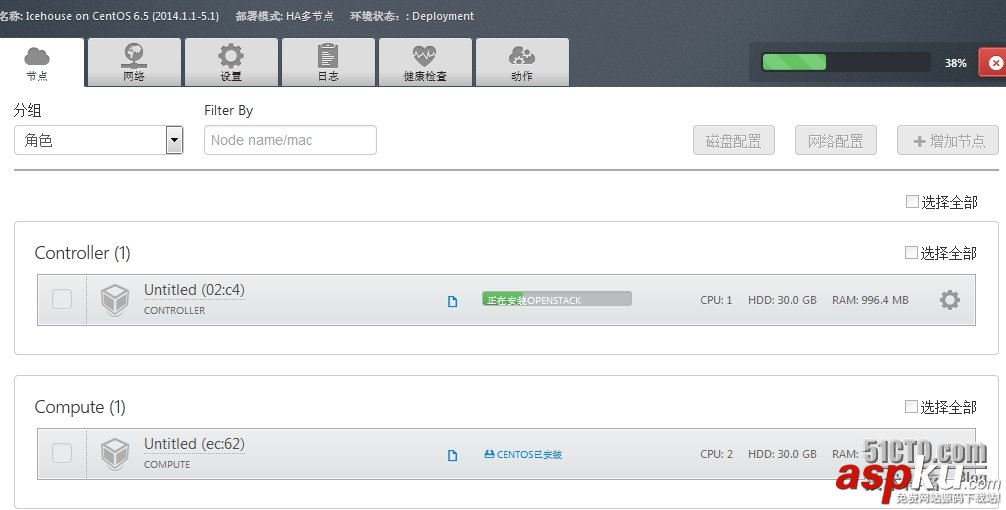Viewport: 1006px width, 510px height.
Task: Select the Untitled (02:c4) node checkbox
Action: [x=62, y=299]
